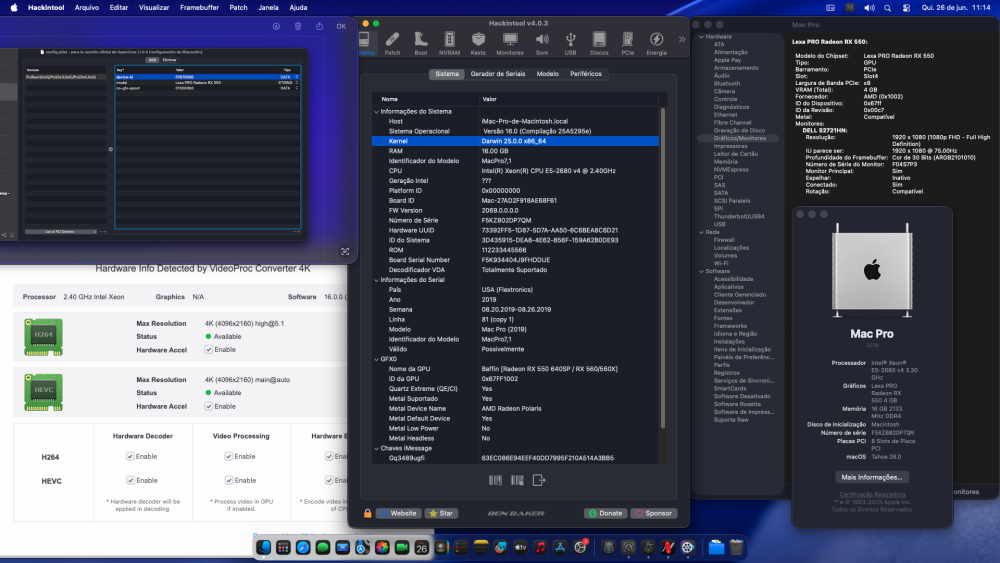Toggle HEVC Hardware Decoder Enable checkbox

point(130,480)
